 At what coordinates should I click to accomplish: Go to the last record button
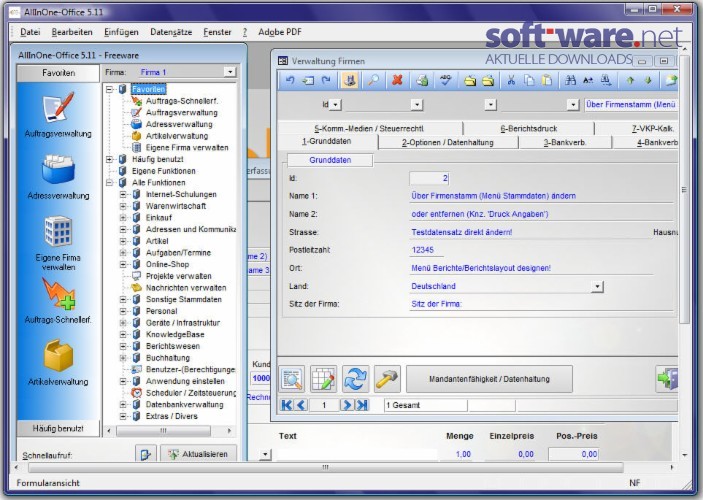point(361,405)
